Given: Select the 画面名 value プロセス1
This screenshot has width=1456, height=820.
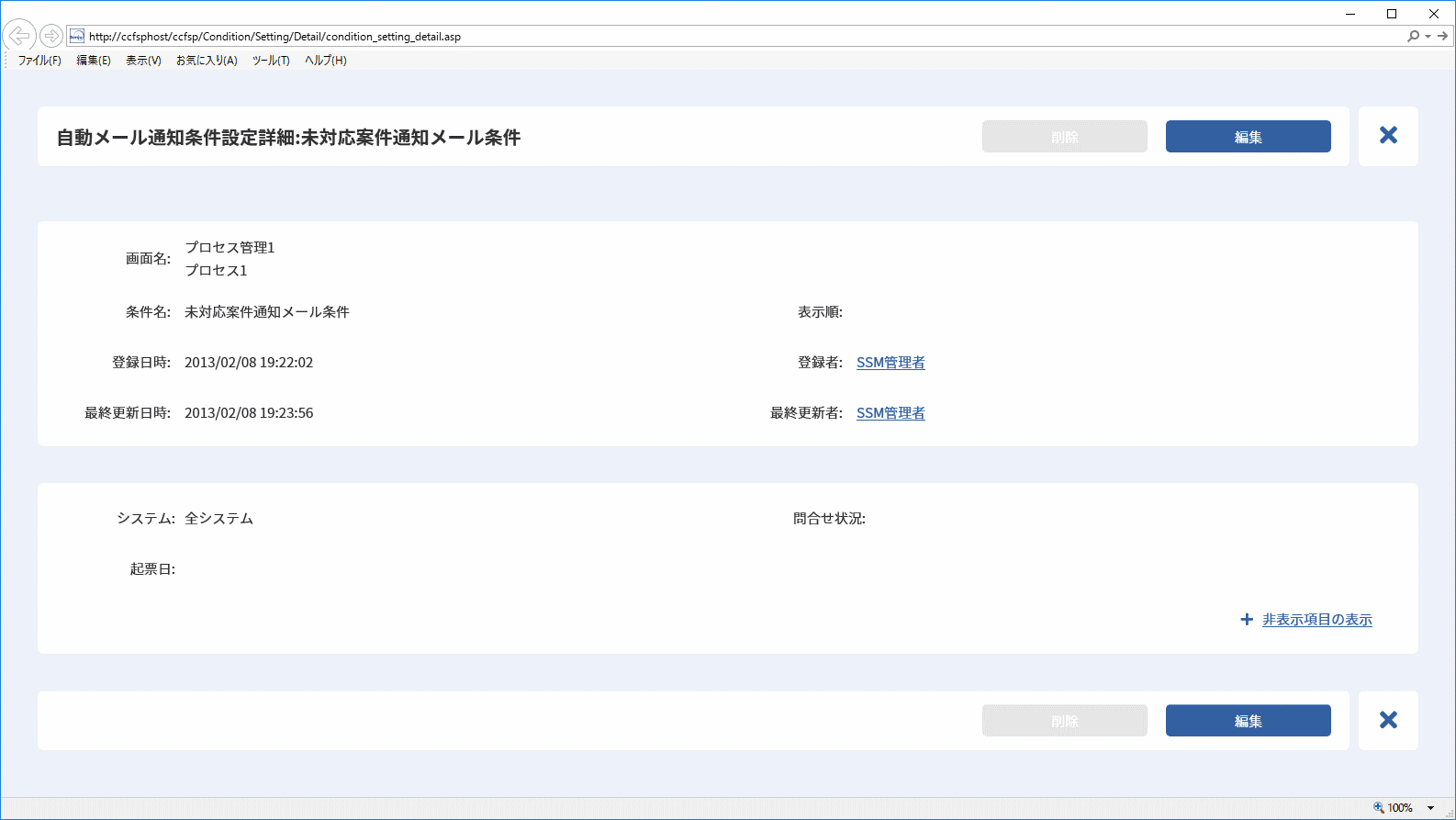Looking at the screenshot, I should click(x=216, y=270).
